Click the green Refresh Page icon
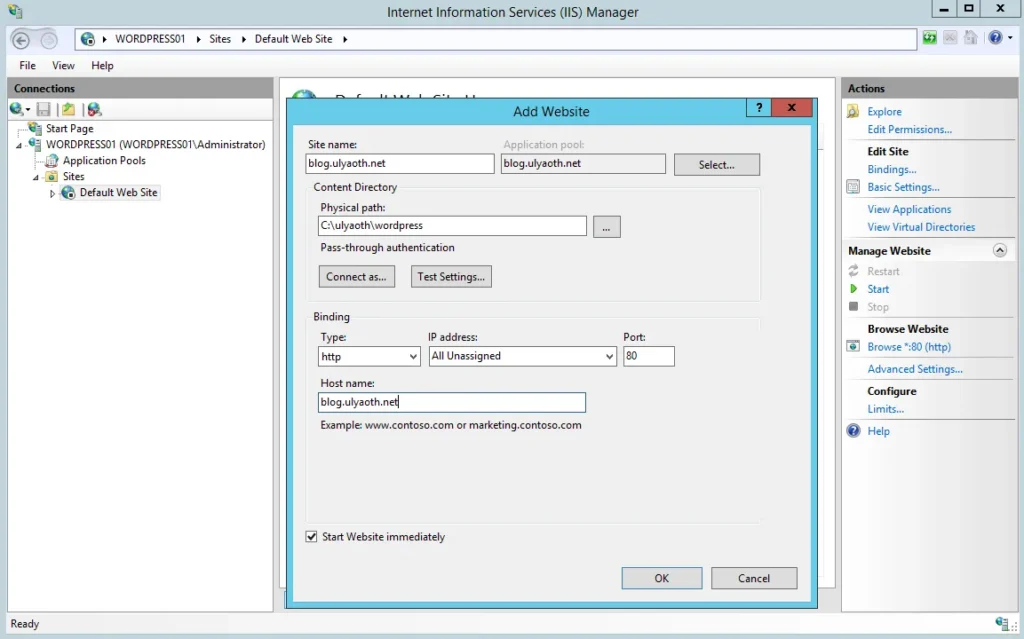 click(x=930, y=38)
